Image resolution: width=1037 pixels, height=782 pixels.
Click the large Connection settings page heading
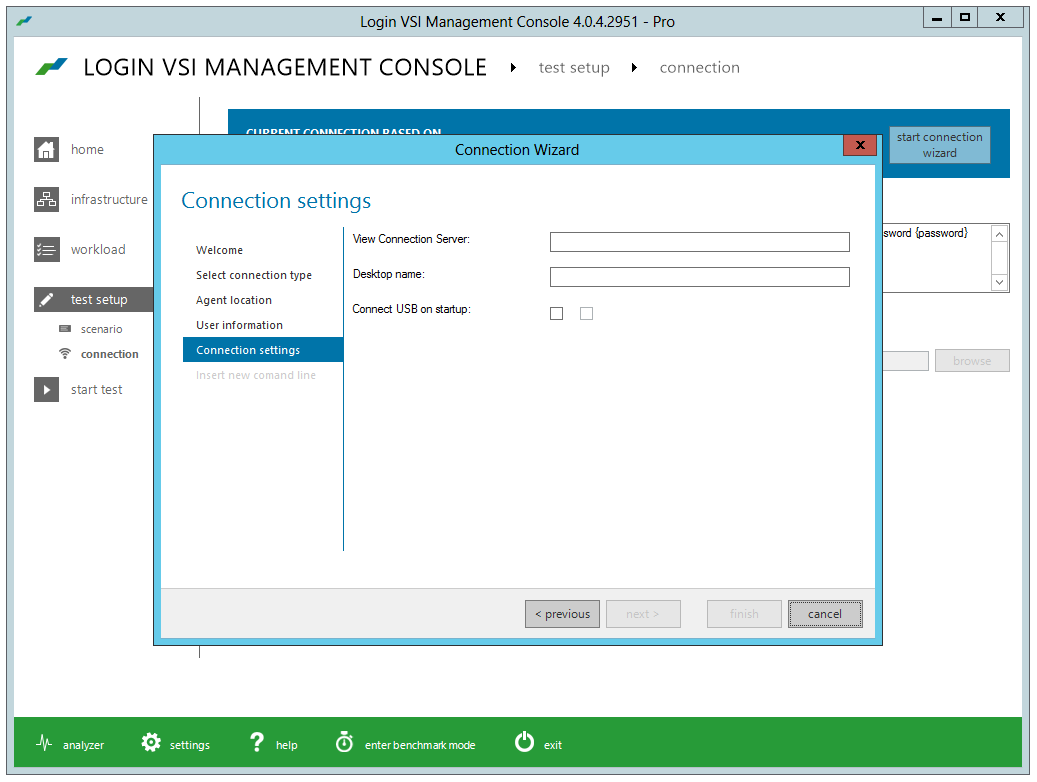(276, 200)
